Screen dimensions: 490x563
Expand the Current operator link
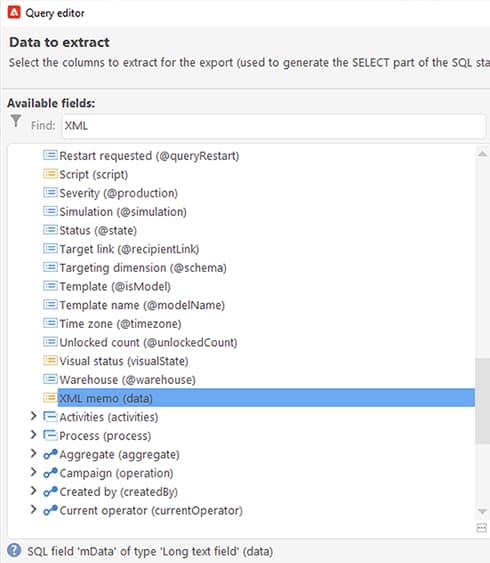[x=33, y=510]
